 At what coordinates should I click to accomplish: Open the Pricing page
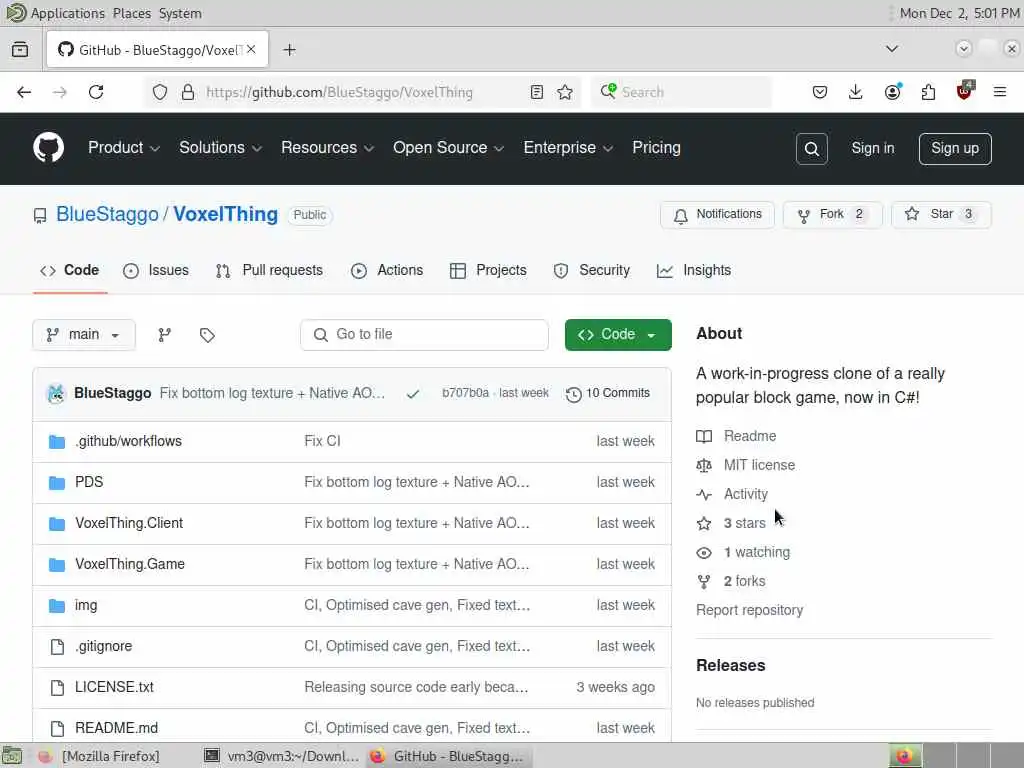(656, 148)
